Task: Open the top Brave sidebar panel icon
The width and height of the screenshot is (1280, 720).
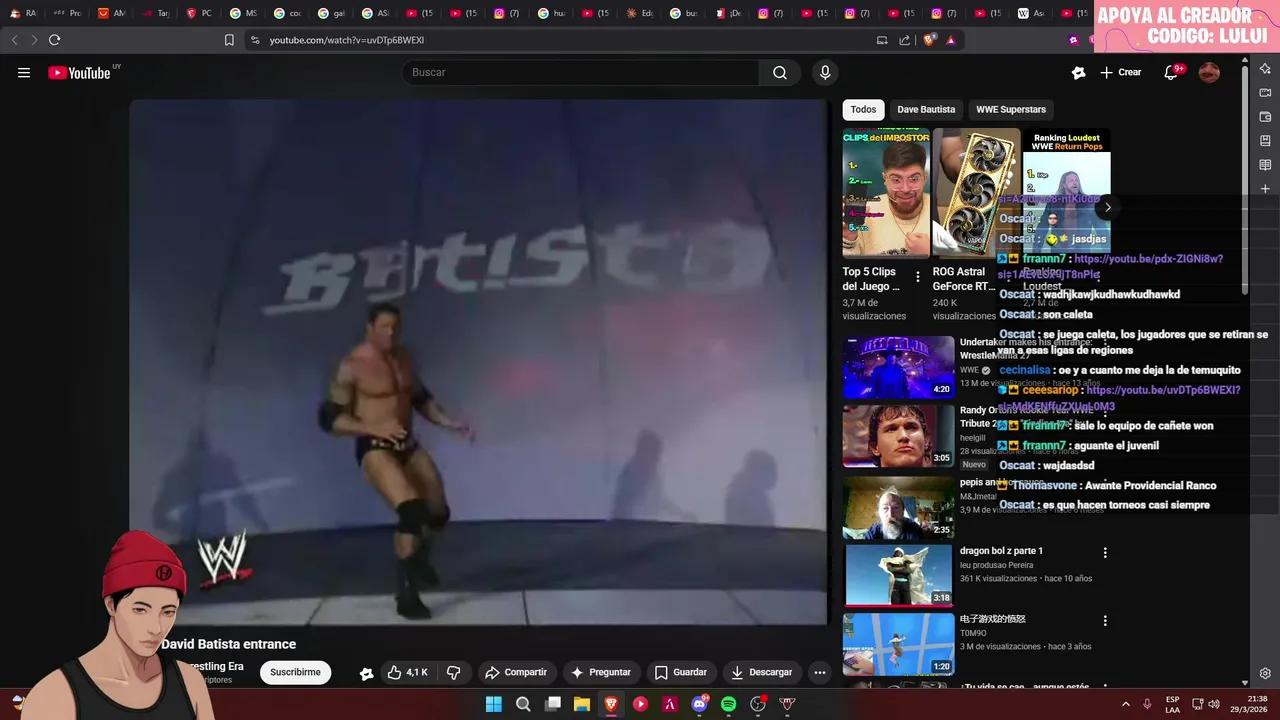Action: pyautogui.click(x=1265, y=69)
